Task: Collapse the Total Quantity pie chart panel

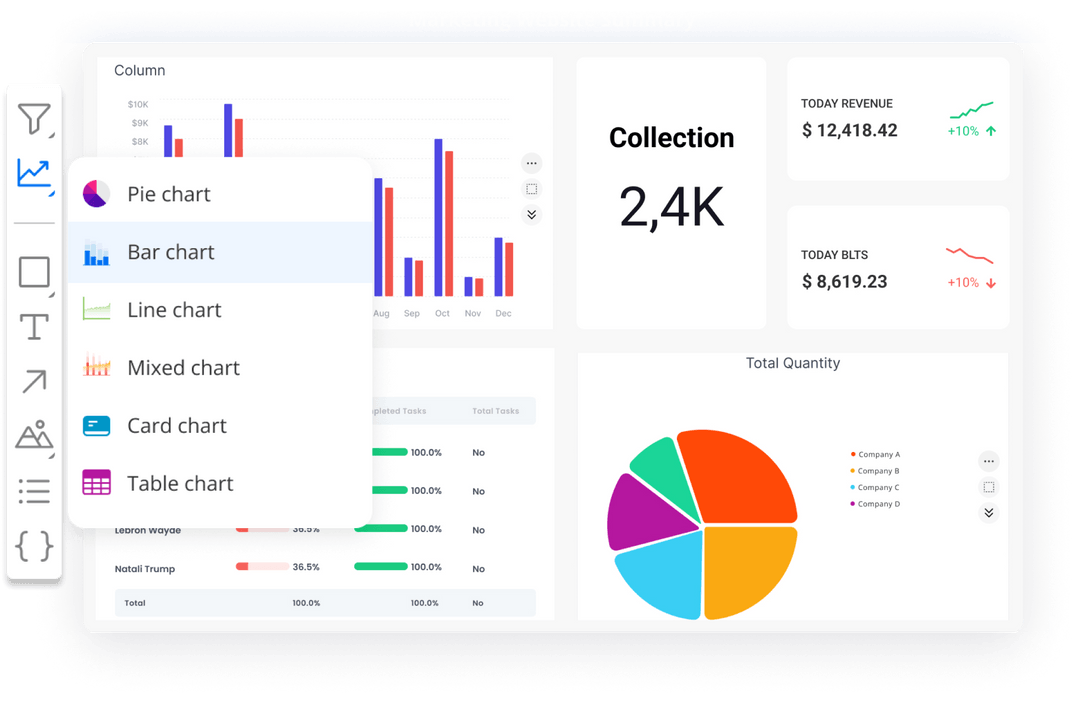Action: click(989, 513)
